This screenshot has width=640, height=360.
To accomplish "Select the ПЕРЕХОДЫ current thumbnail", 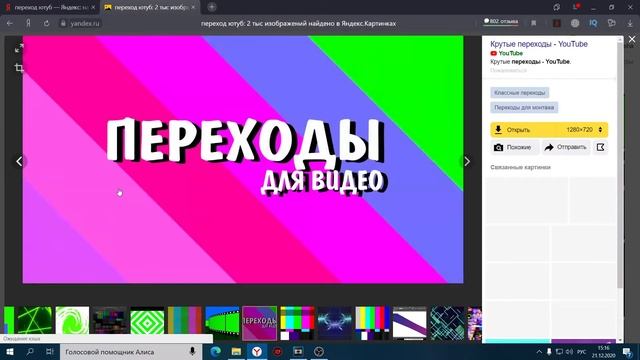I will coord(260,323).
